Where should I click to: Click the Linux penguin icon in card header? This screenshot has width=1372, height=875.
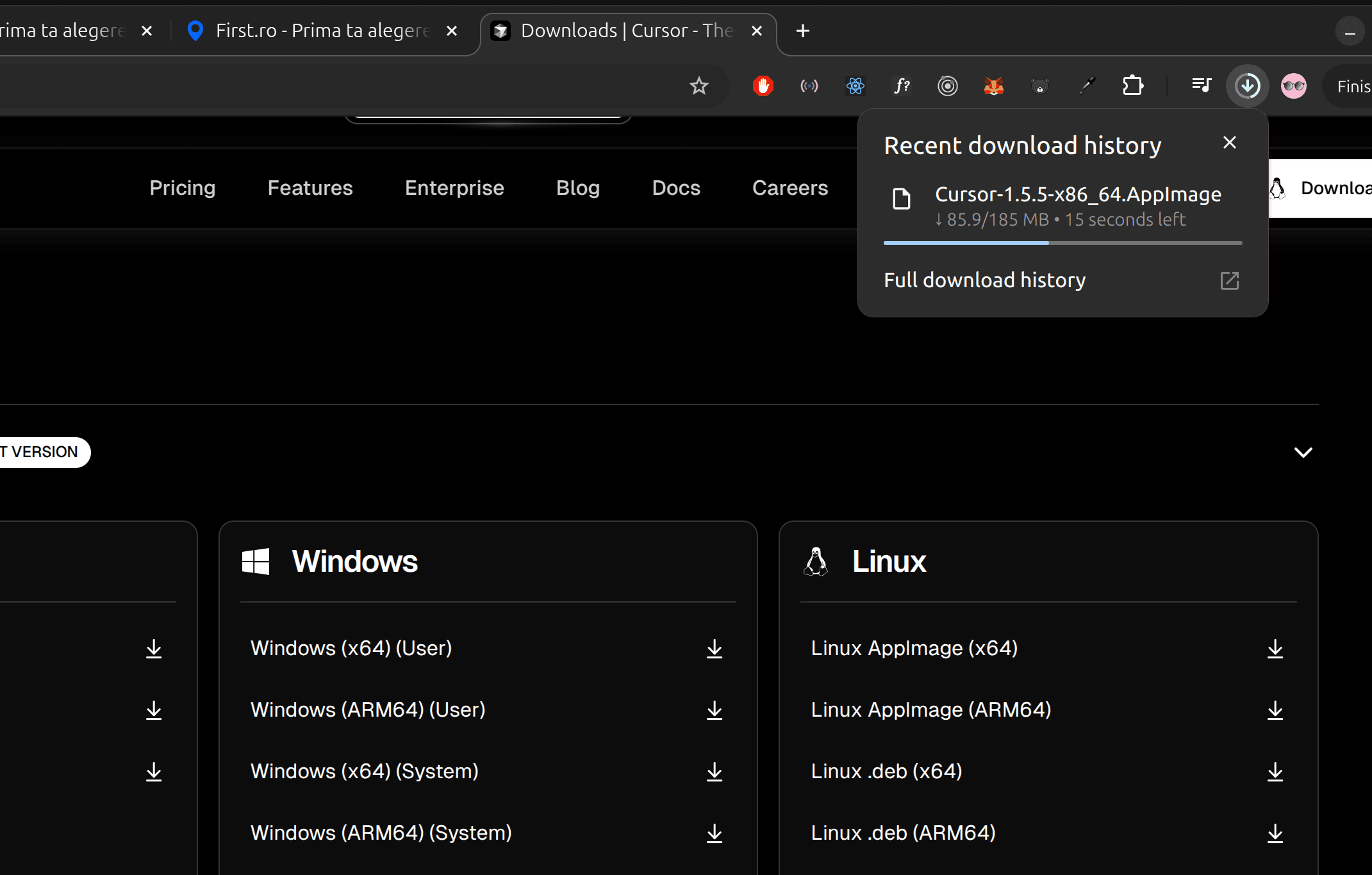pos(816,562)
